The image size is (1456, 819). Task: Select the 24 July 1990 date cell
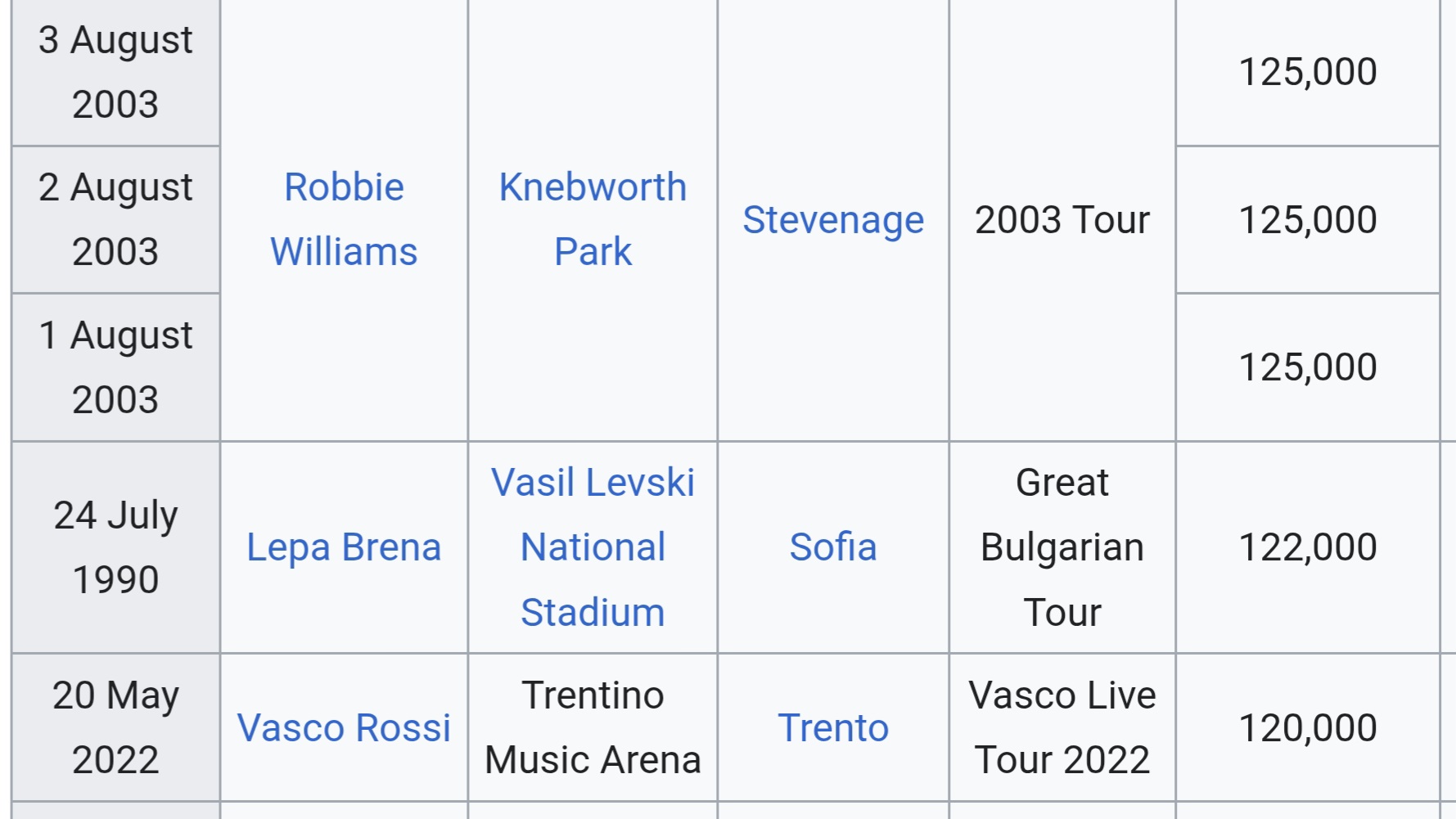point(115,547)
